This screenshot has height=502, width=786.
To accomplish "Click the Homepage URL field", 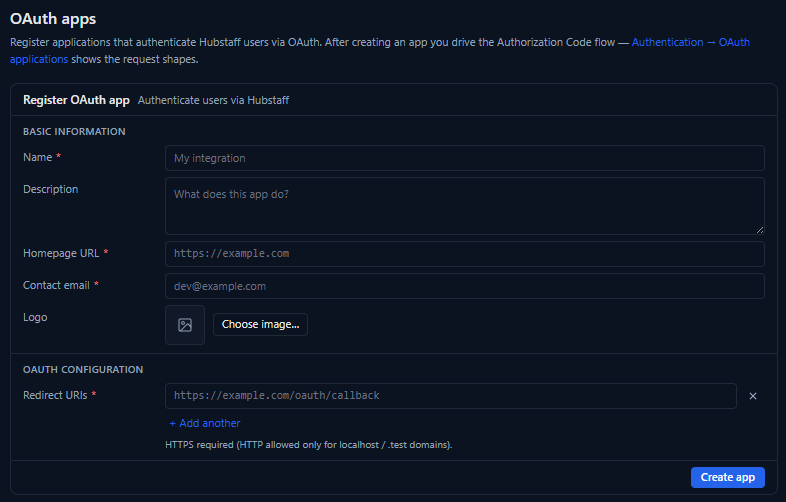I will pyautogui.click(x=465, y=254).
